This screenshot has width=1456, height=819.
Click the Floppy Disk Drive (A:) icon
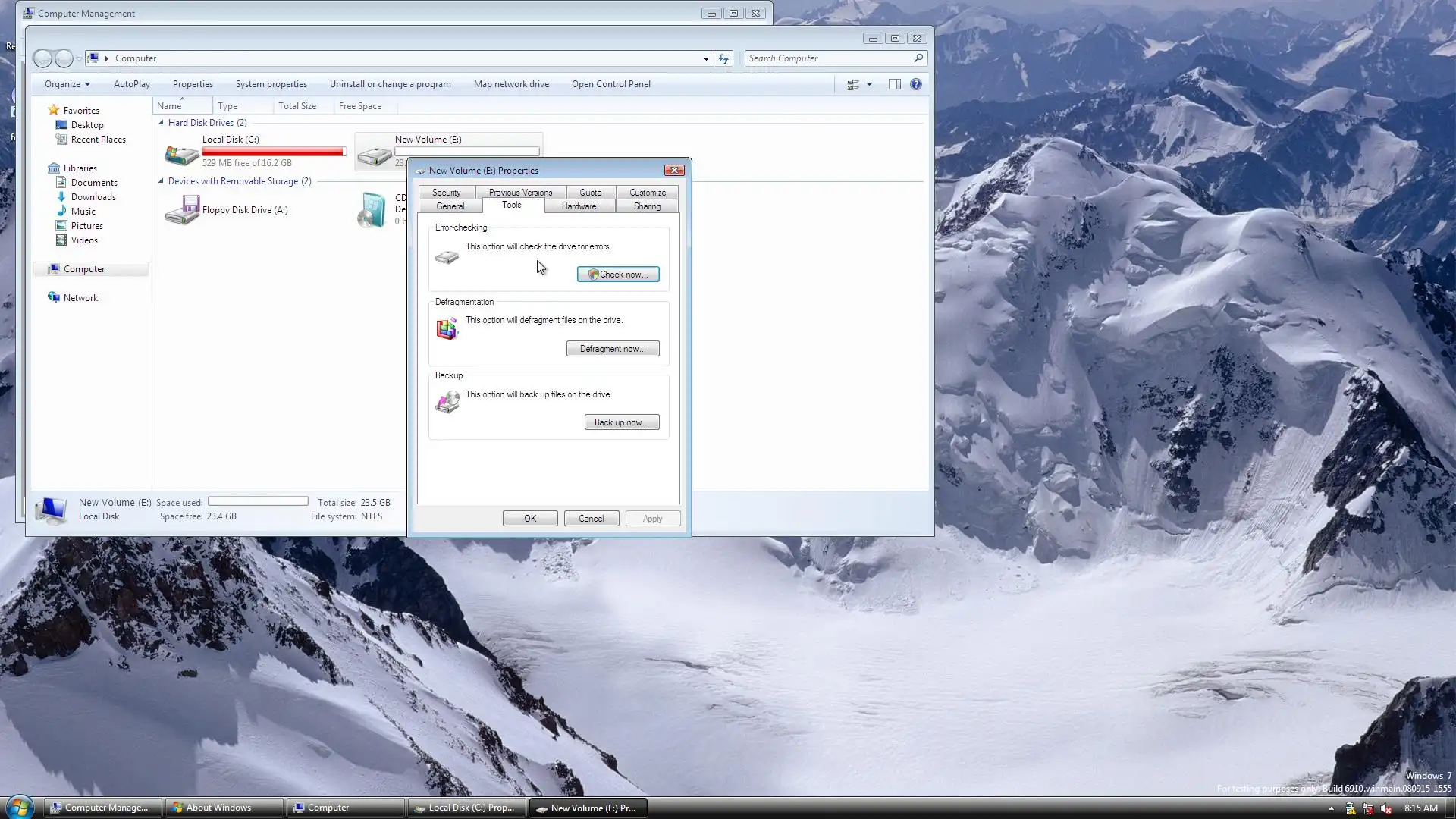(x=182, y=210)
